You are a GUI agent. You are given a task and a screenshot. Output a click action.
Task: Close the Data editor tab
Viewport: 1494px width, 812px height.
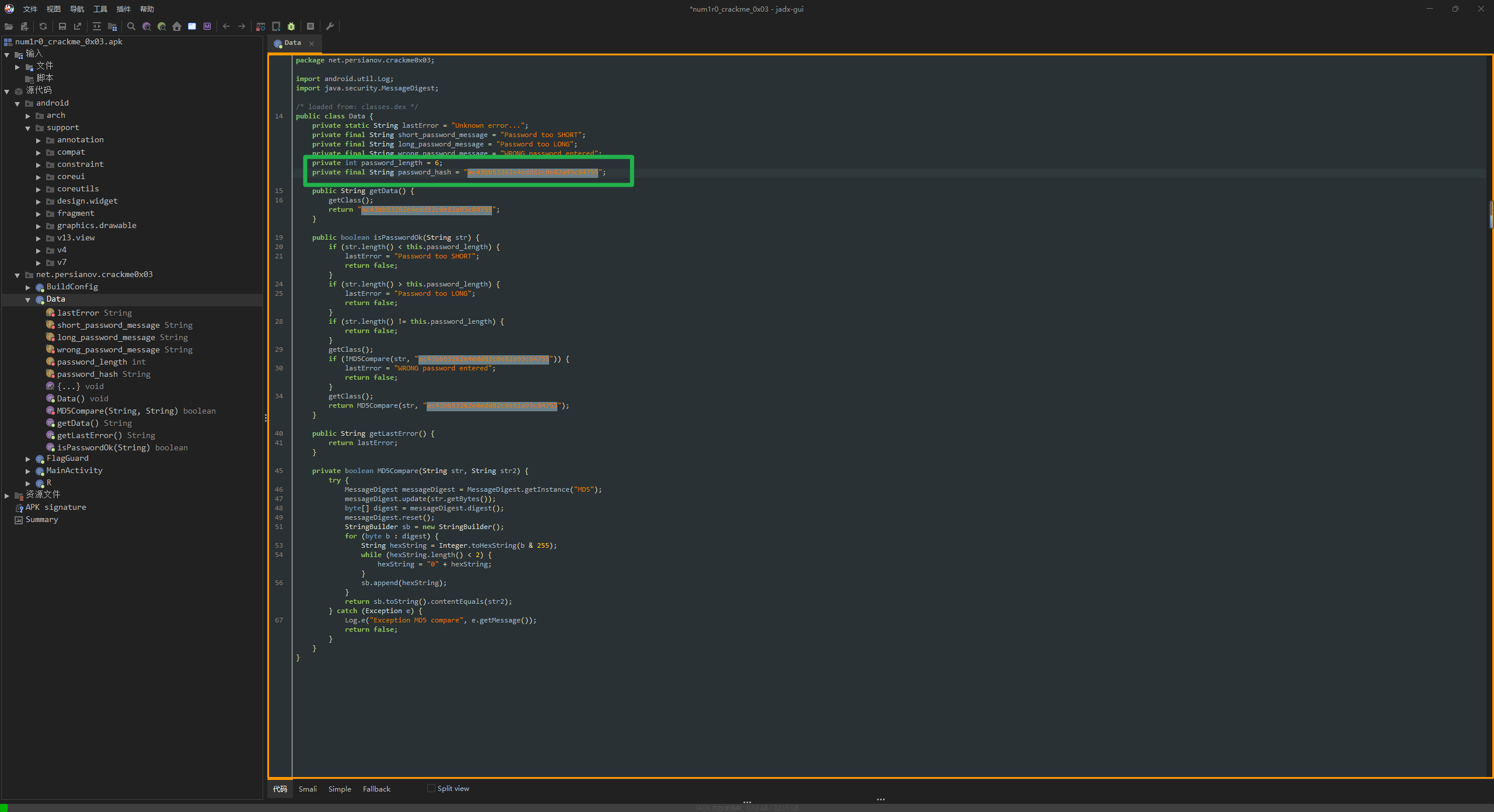312,43
